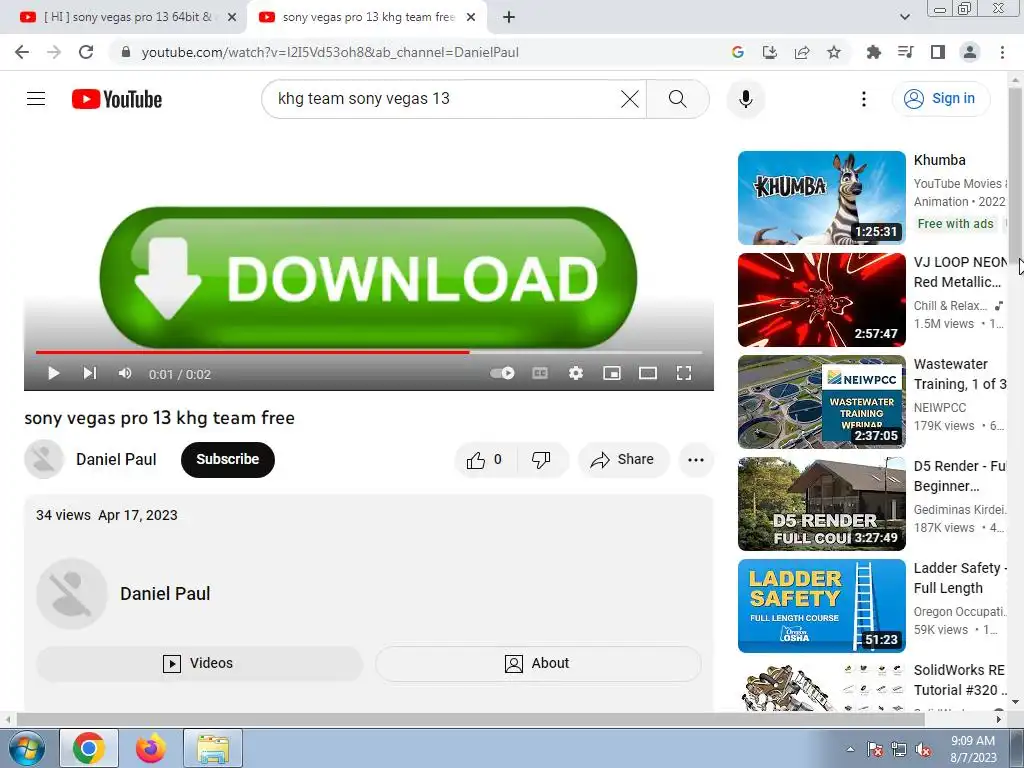Click the muted volume tray icon

tap(923, 749)
